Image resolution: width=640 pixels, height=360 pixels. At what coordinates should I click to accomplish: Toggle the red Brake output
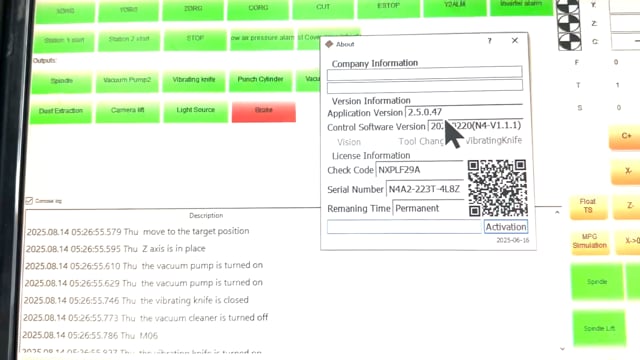click(264, 111)
